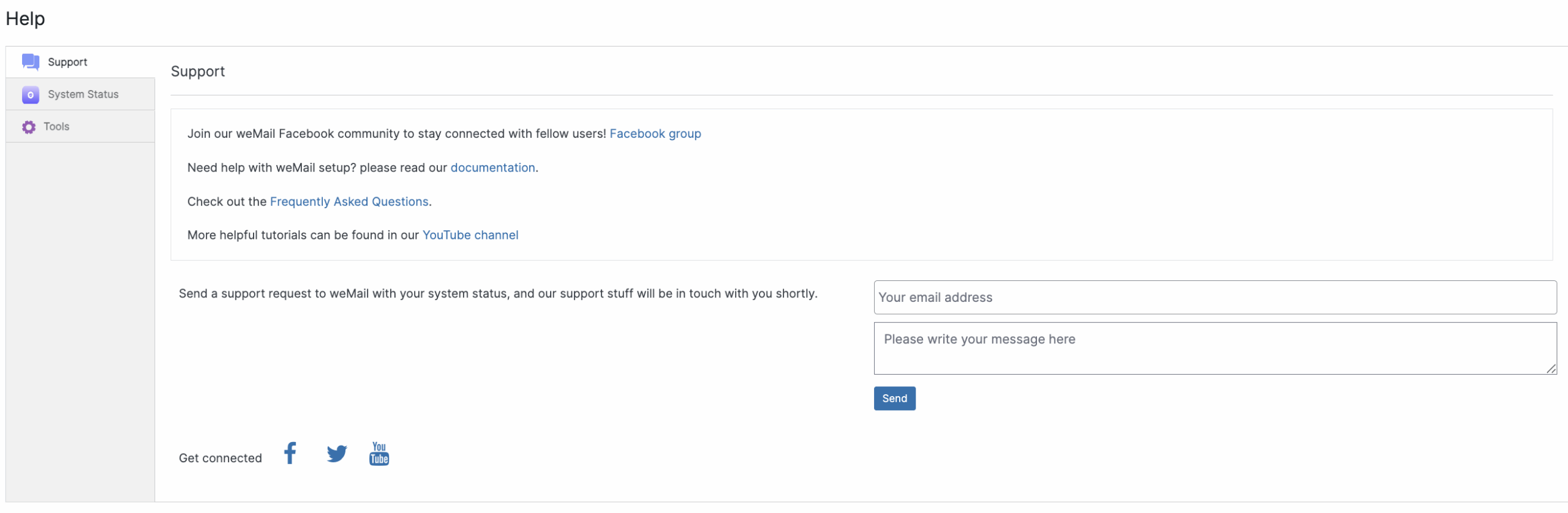Click the Get connected label

(220, 458)
